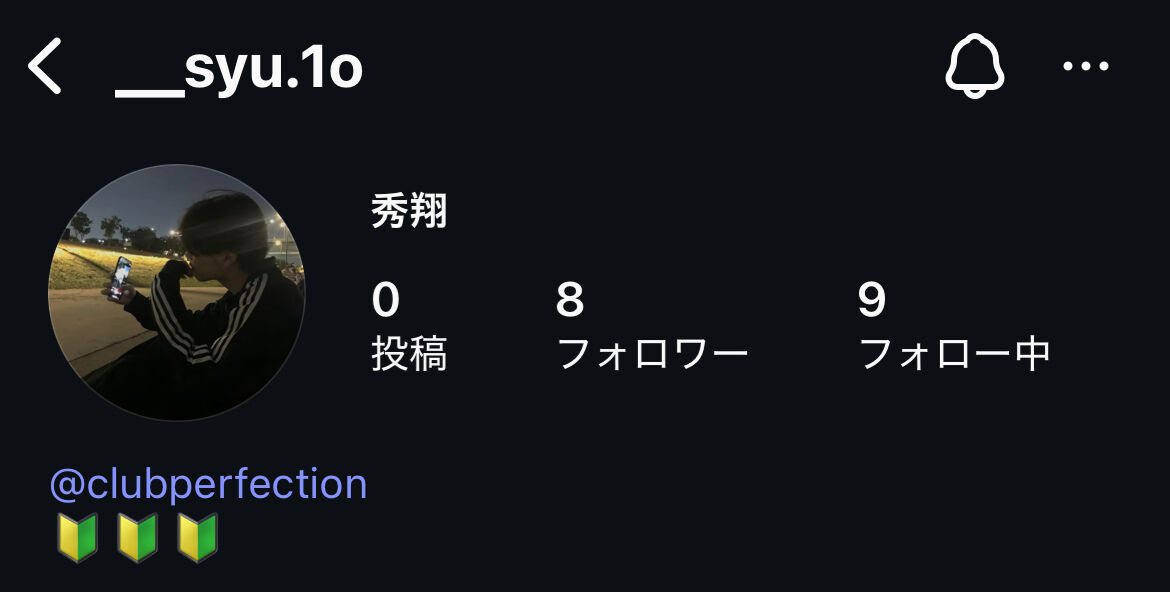Click the following count number 9
The image size is (1170, 592).
point(872,300)
